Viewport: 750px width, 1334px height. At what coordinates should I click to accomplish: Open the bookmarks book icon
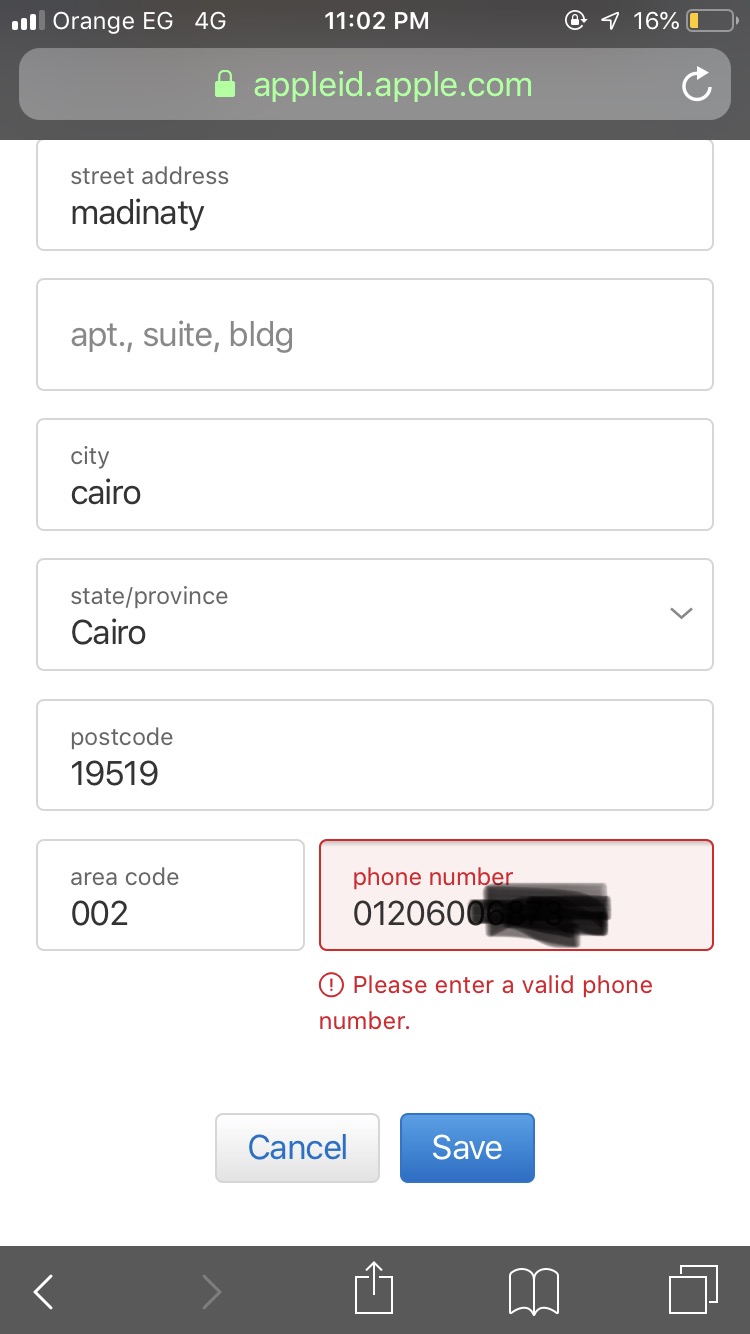point(534,1291)
